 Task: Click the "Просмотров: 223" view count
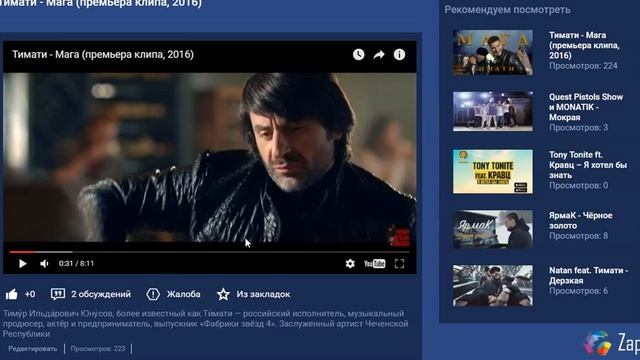click(98, 349)
